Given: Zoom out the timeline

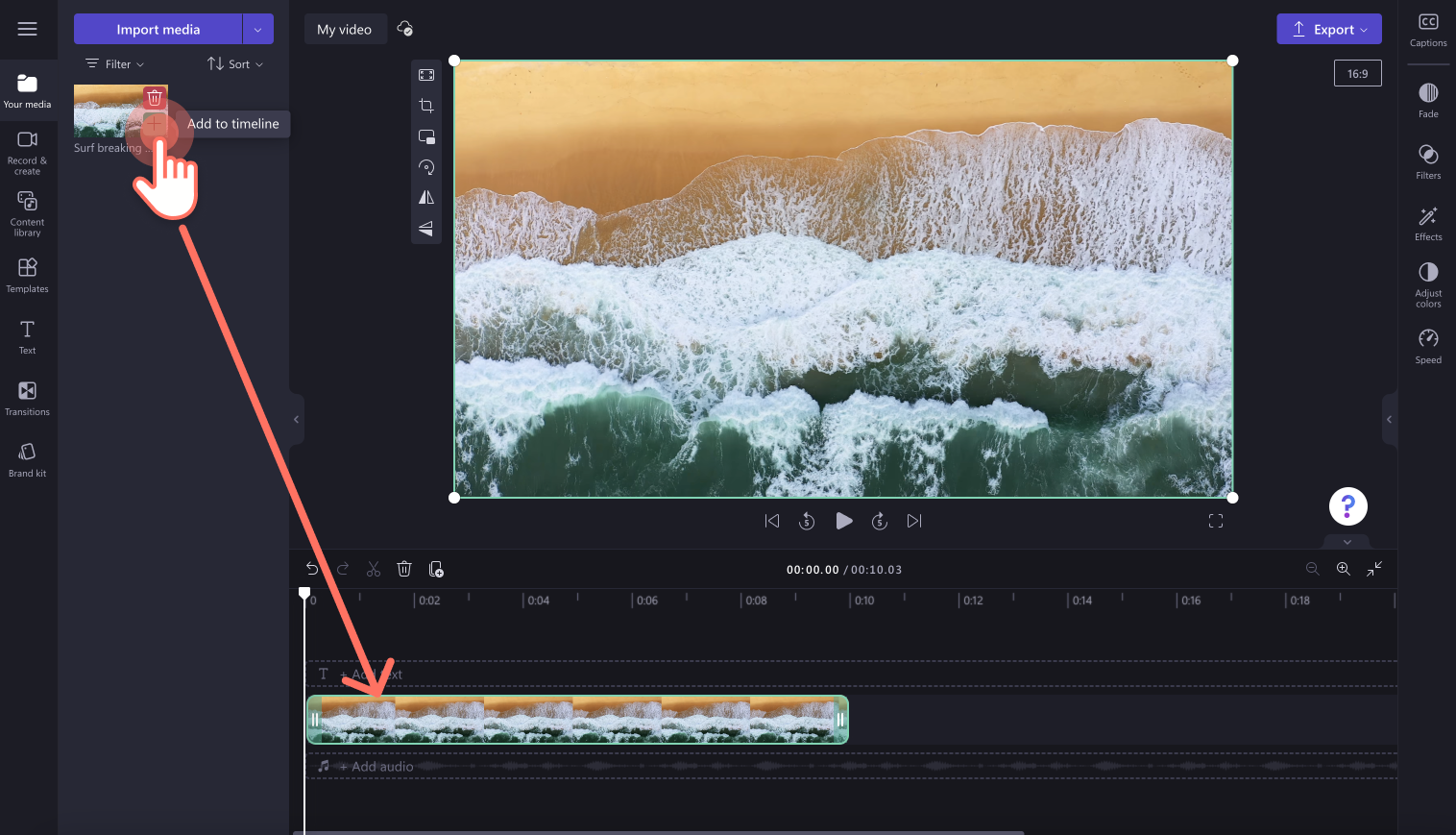Looking at the screenshot, I should 1313,569.
